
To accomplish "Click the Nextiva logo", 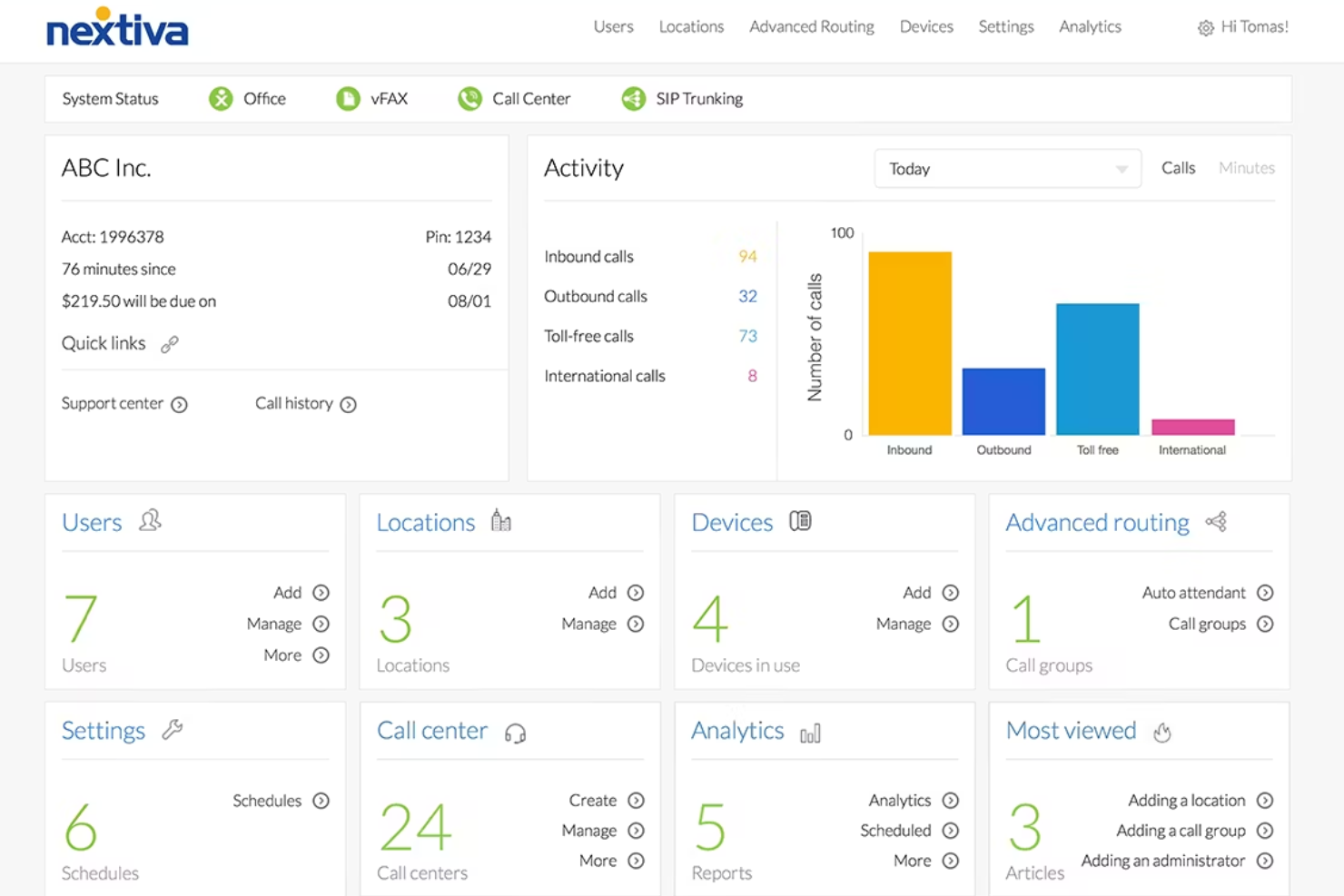I will coord(117,27).
